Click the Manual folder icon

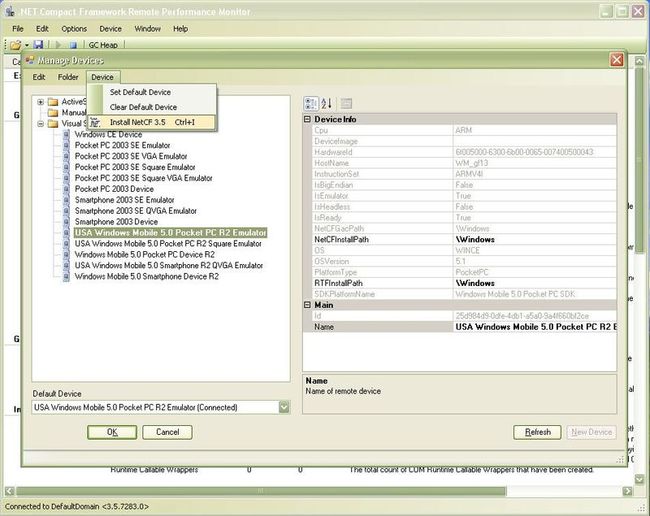pos(53,112)
